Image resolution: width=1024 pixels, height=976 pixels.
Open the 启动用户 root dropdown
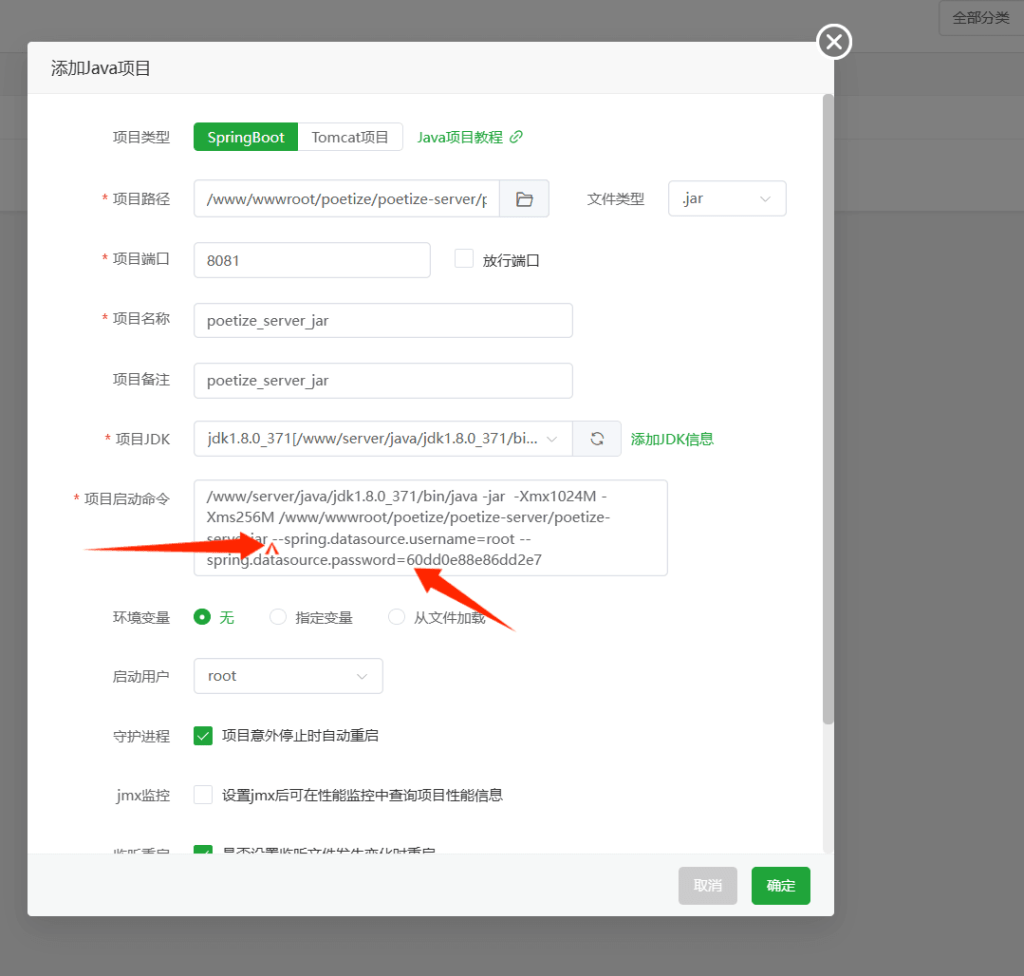(288, 676)
